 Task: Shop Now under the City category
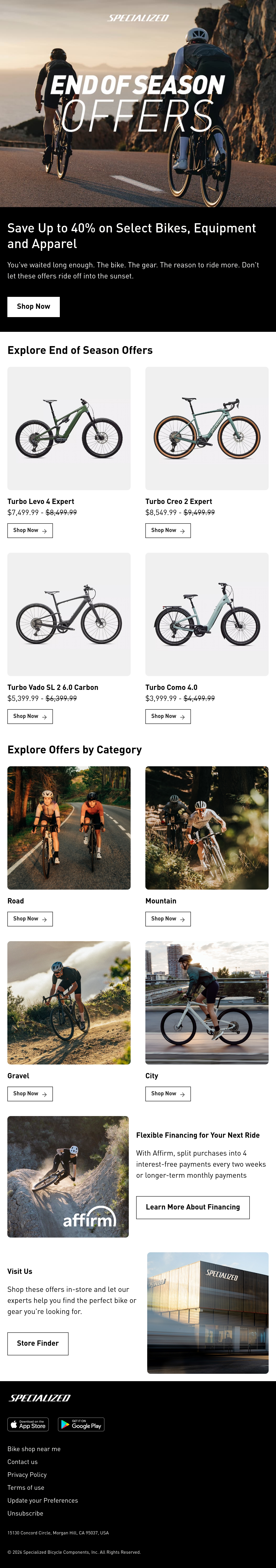168,1094
